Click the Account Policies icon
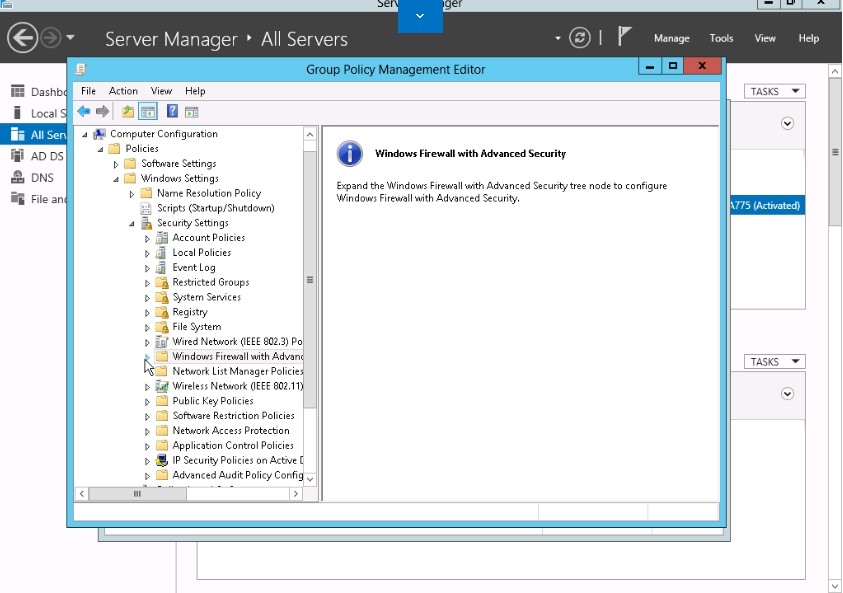 pyautogui.click(x=161, y=238)
